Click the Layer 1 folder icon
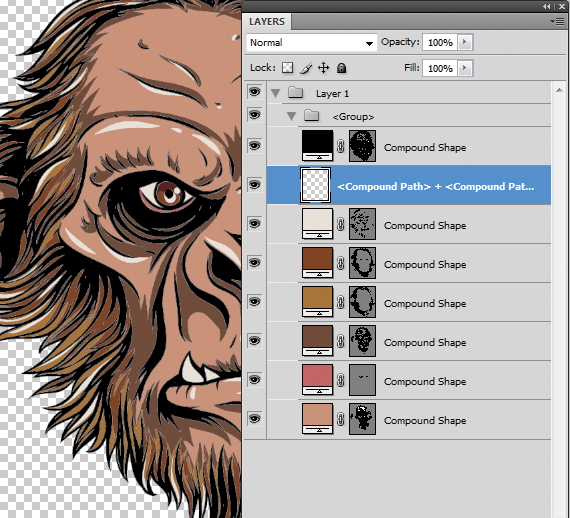Viewport: 570px width, 518px height. [296, 93]
